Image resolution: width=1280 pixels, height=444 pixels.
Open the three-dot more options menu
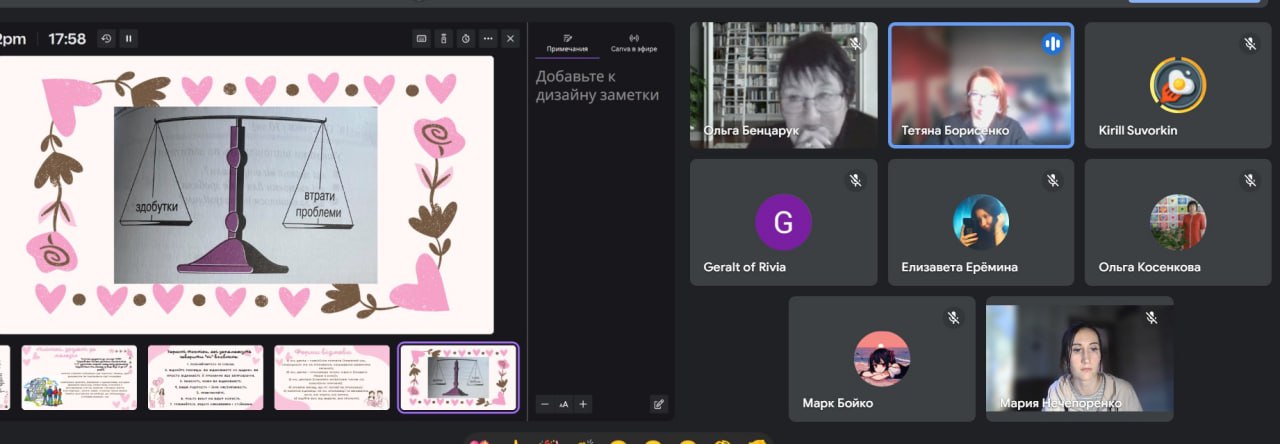point(488,39)
